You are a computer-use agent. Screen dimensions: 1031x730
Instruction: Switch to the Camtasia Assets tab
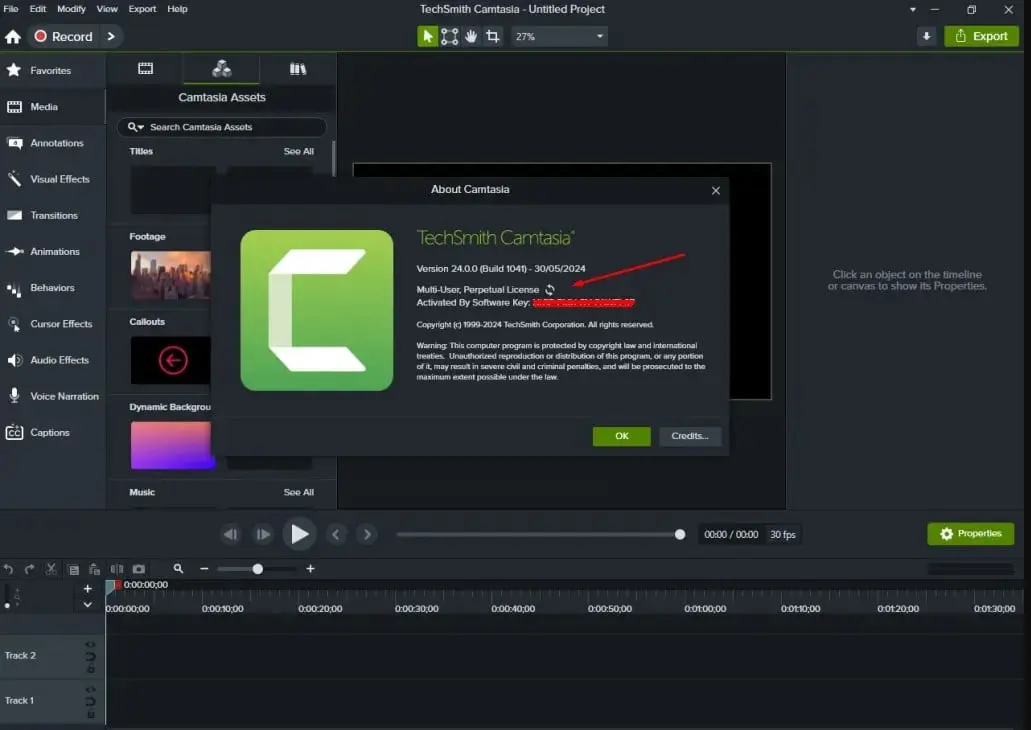click(222, 68)
